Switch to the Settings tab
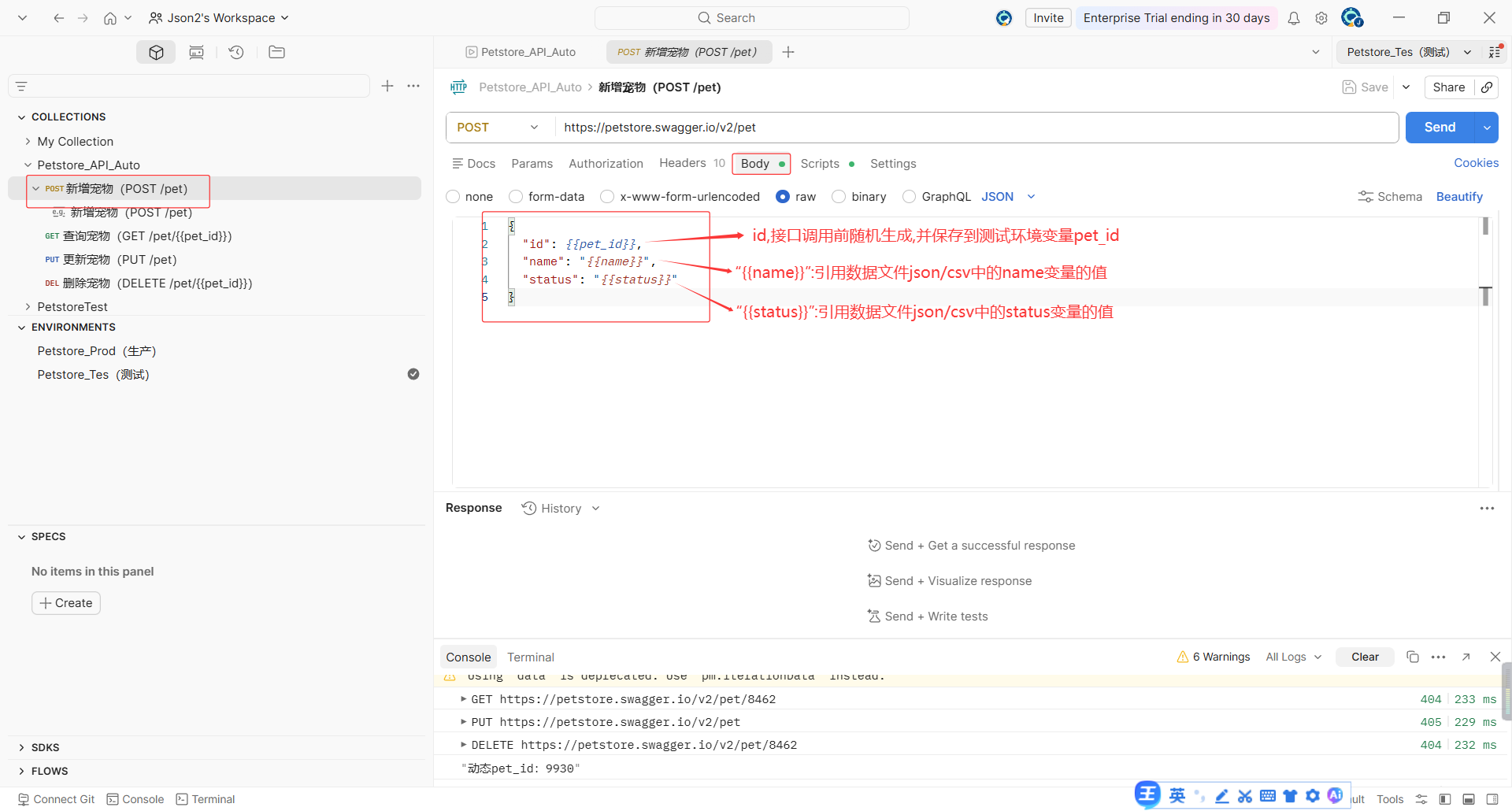Image resolution: width=1512 pixels, height=811 pixels. pyautogui.click(x=893, y=164)
